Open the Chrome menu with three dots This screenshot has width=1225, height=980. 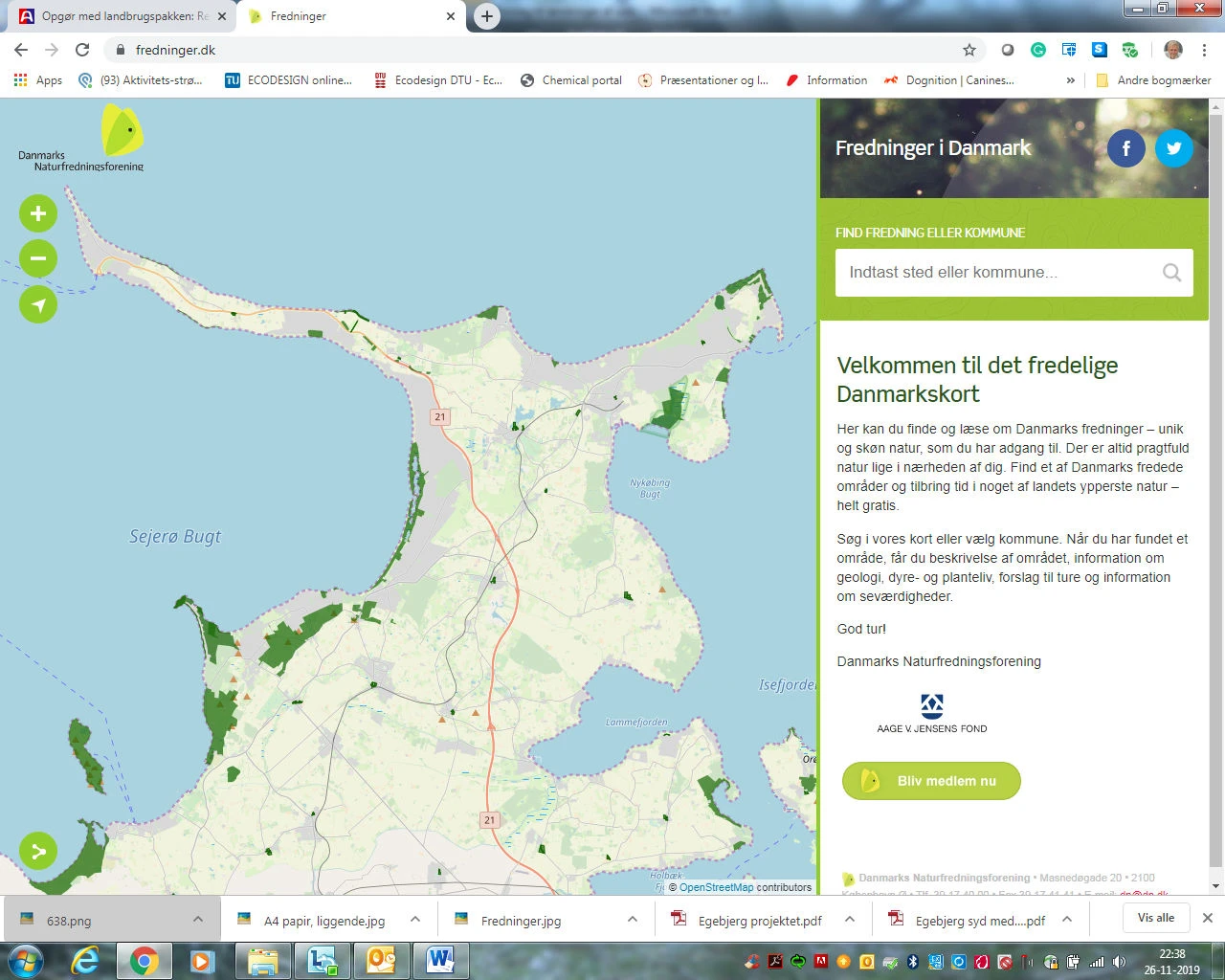pyautogui.click(x=1205, y=50)
